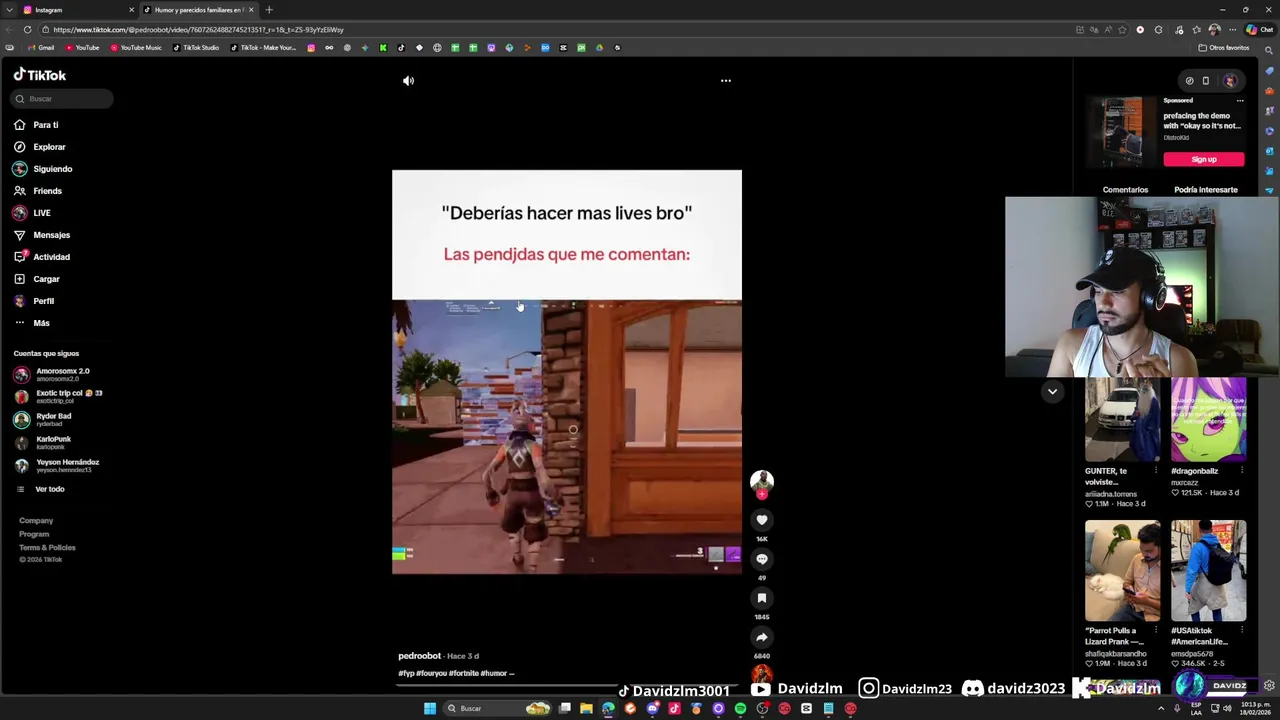Open Ryder Bad followed account

[53, 420]
